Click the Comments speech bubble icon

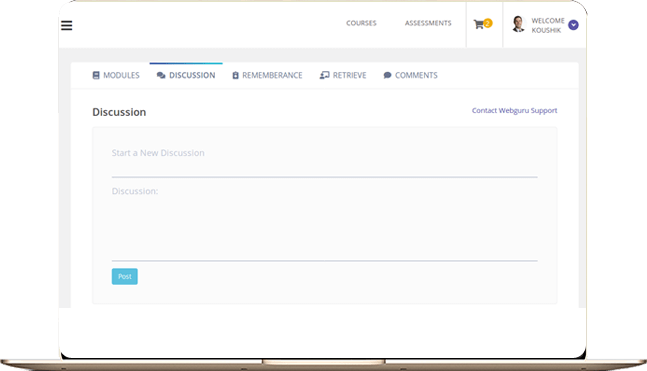[387, 75]
